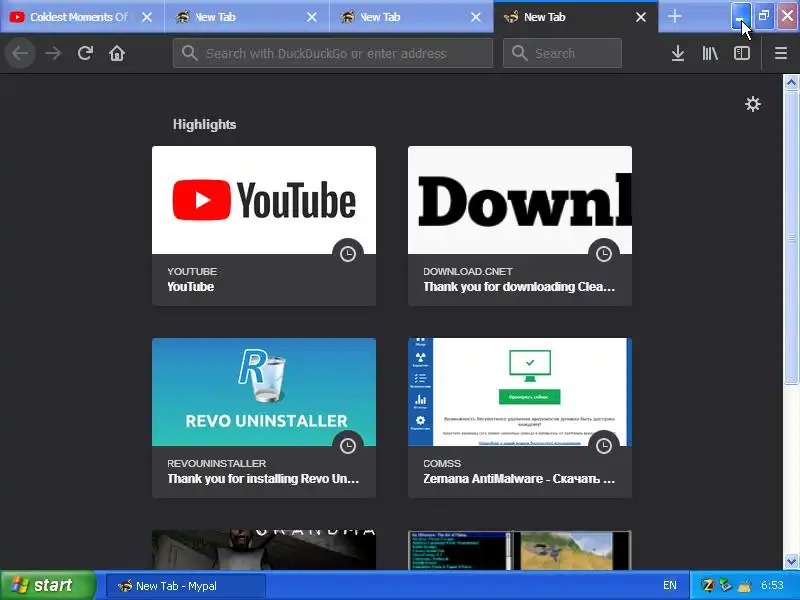Click the Highlights section heading
Image resolution: width=800 pixels, height=600 pixels.
[204, 124]
